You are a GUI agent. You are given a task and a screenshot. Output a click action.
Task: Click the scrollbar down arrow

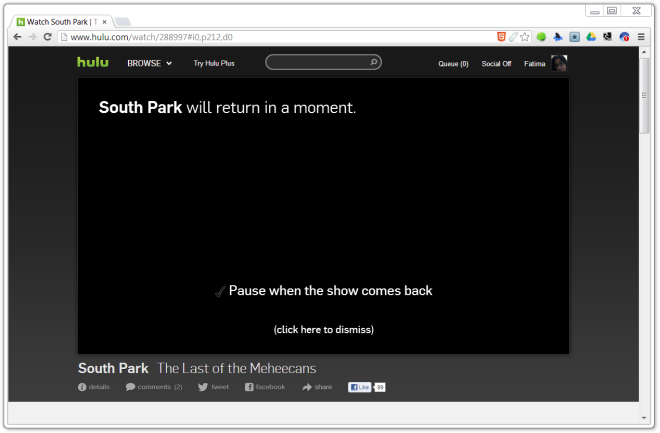coord(644,418)
